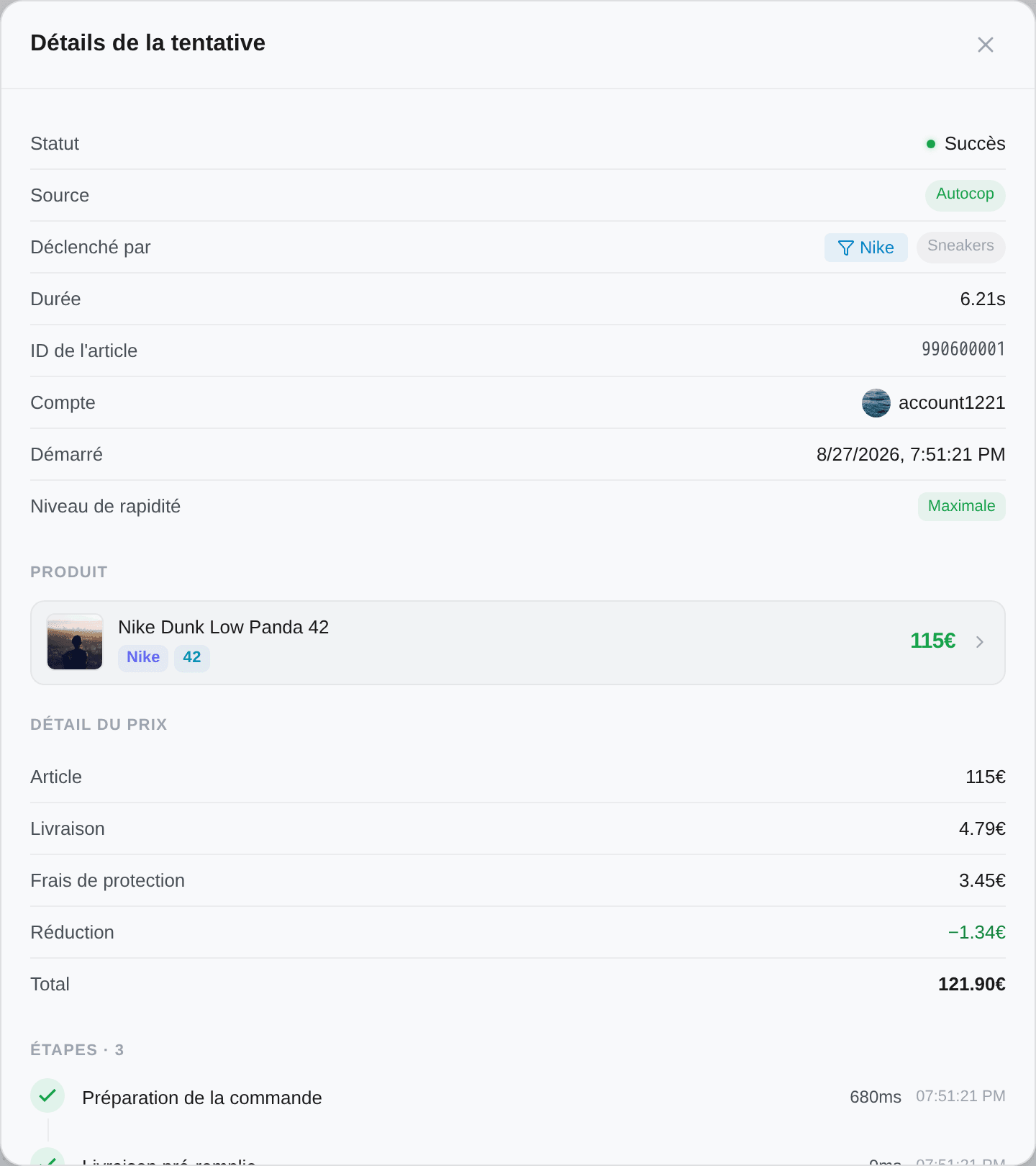
Task: Click the account1221 account name
Action: 951,403
